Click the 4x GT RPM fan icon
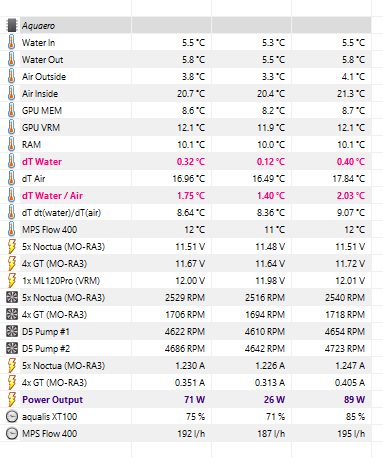The width and height of the screenshot is (383, 458). [12, 314]
